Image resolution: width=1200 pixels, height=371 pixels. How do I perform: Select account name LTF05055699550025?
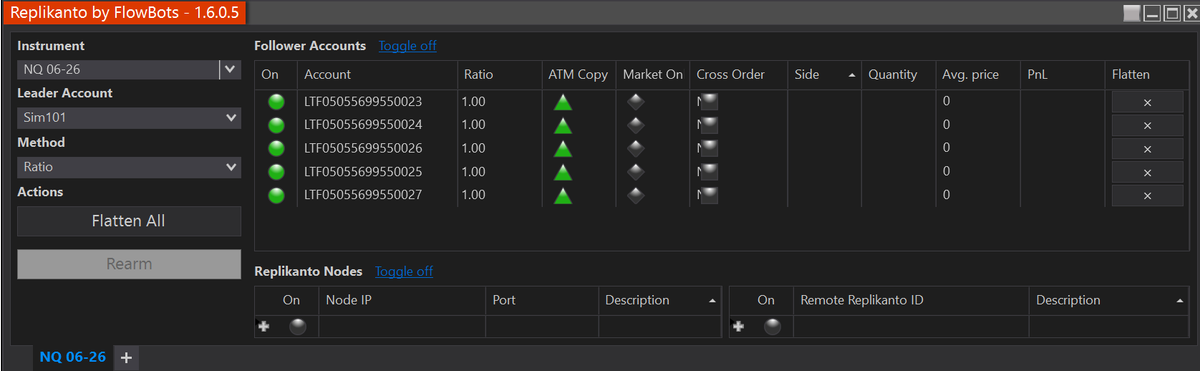click(363, 171)
